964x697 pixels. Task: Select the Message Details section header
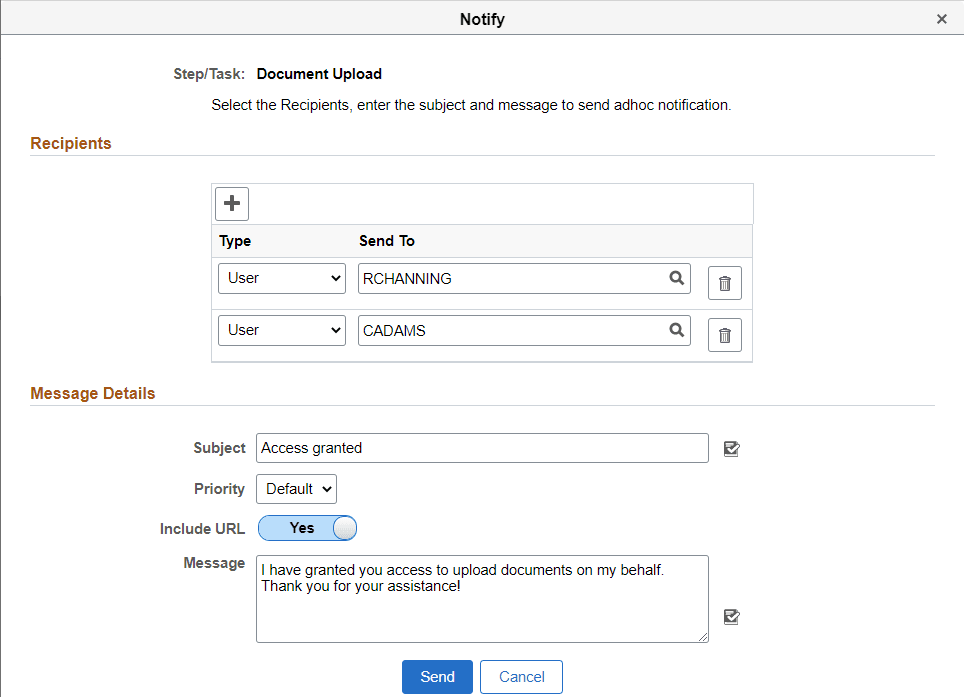pyautogui.click(x=92, y=393)
